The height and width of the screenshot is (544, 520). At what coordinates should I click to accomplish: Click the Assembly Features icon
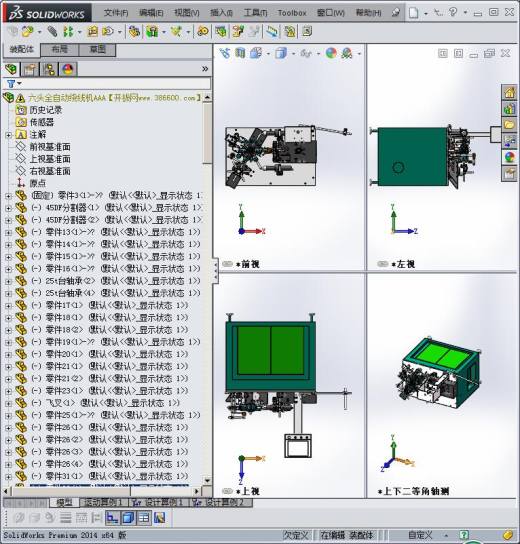(x=152, y=32)
